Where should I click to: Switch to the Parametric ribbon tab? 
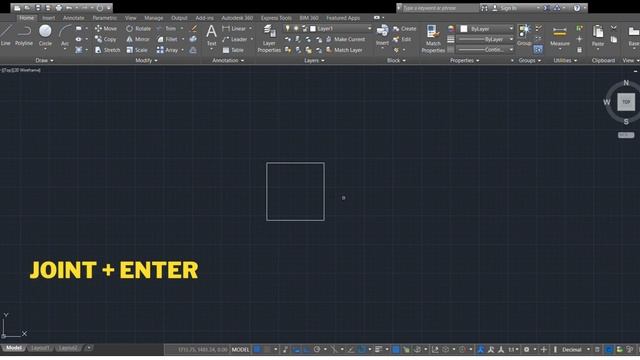104,18
